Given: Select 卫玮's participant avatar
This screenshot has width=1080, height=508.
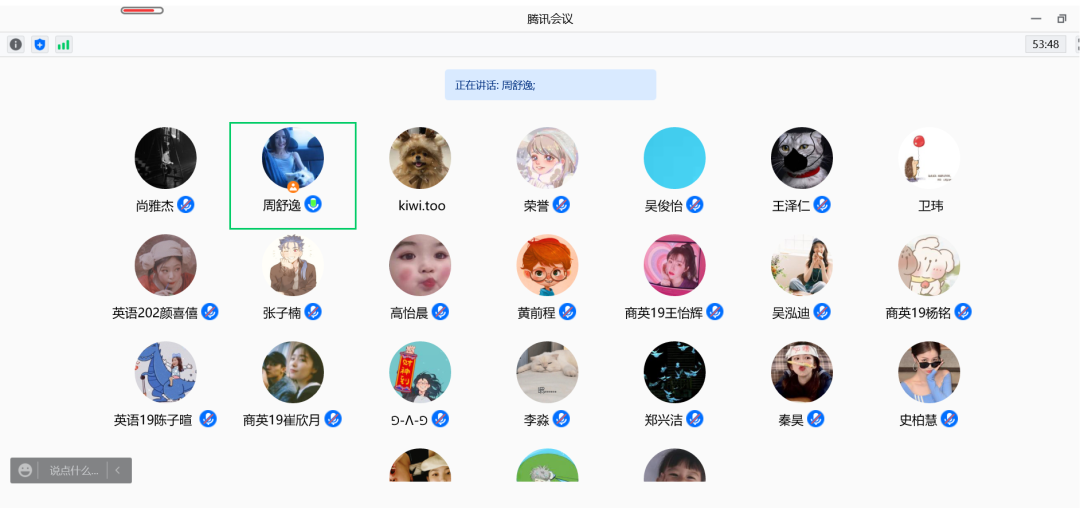Looking at the screenshot, I should [929, 158].
